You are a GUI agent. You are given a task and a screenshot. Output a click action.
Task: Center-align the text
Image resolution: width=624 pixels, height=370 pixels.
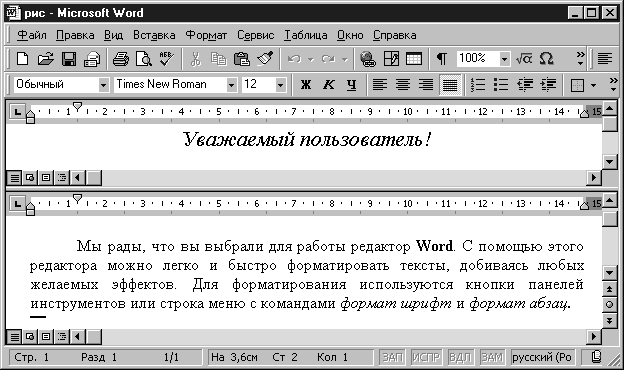[x=403, y=84]
